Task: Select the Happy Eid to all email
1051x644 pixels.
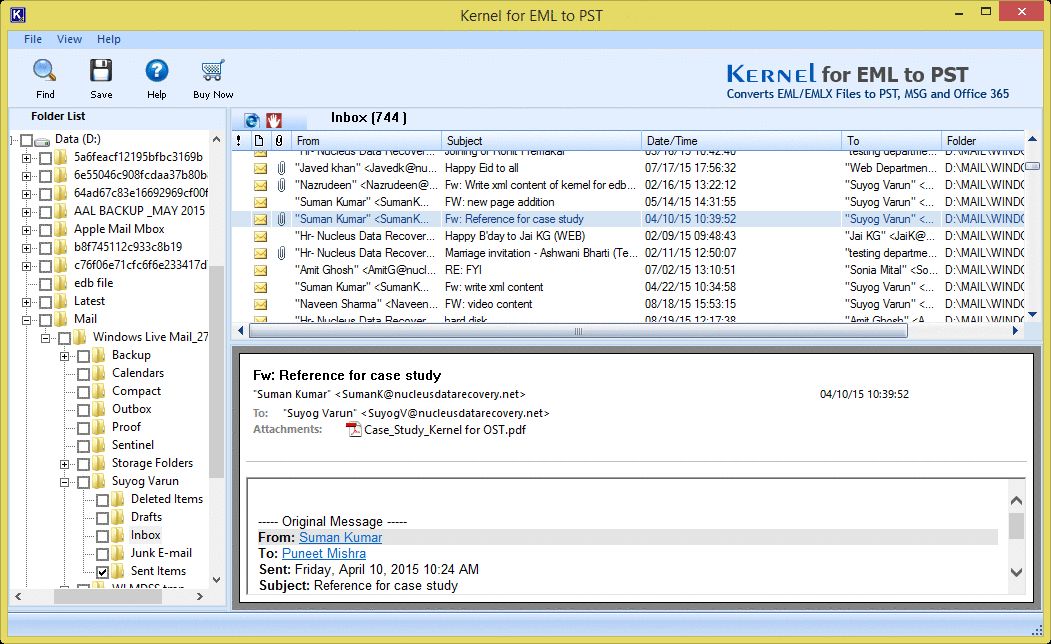Action: click(628, 168)
